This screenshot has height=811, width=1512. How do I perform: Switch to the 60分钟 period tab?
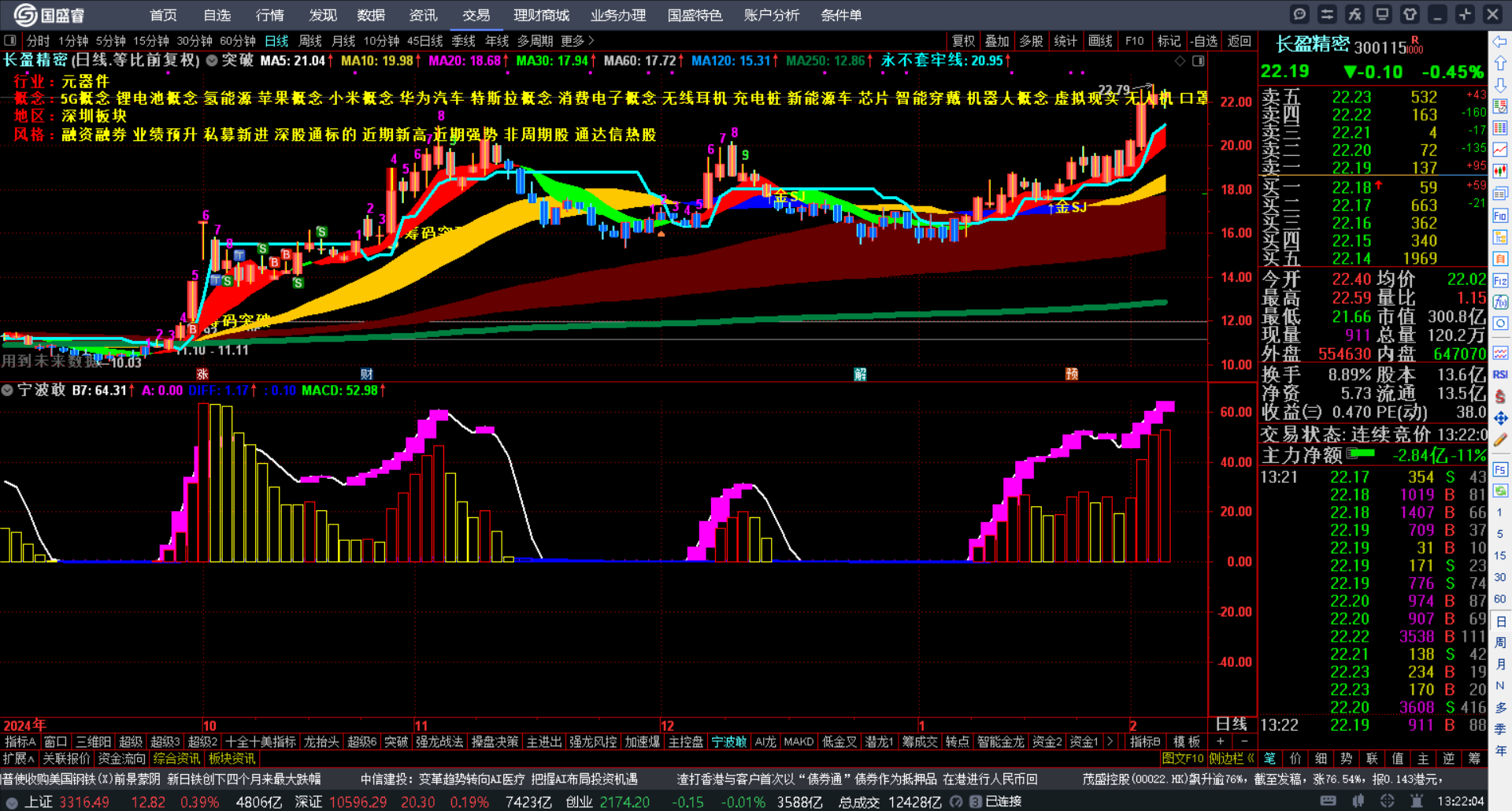(x=237, y=41)
